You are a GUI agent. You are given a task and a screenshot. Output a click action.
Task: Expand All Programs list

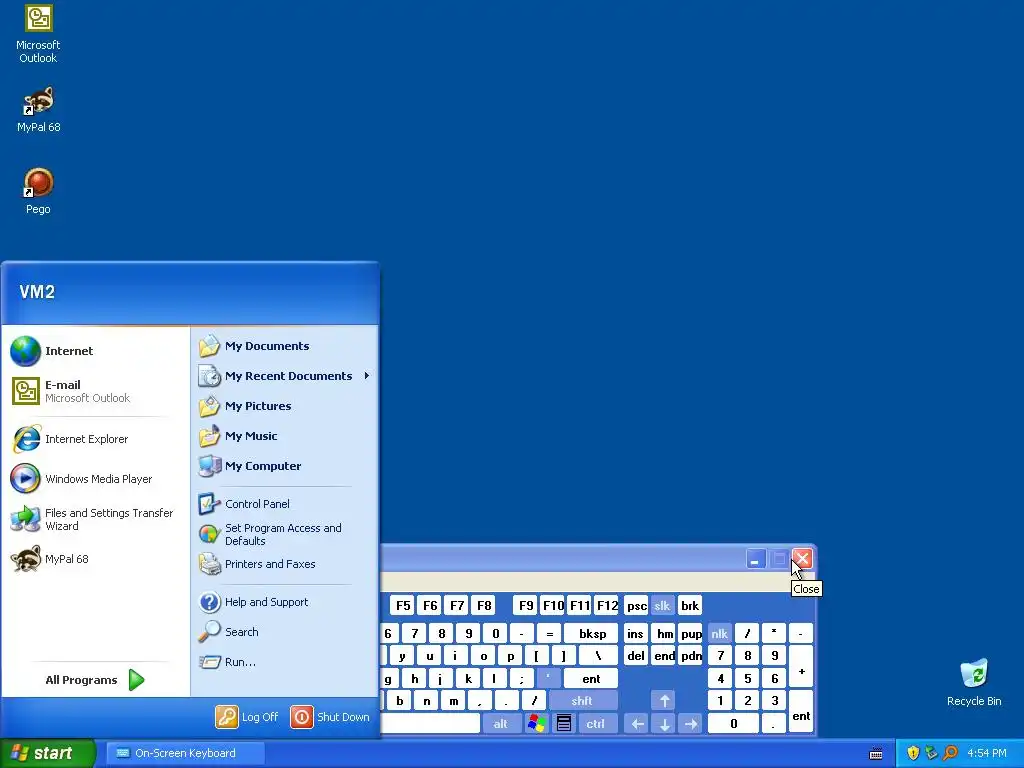pyautogui.click(x=96, y=680)
